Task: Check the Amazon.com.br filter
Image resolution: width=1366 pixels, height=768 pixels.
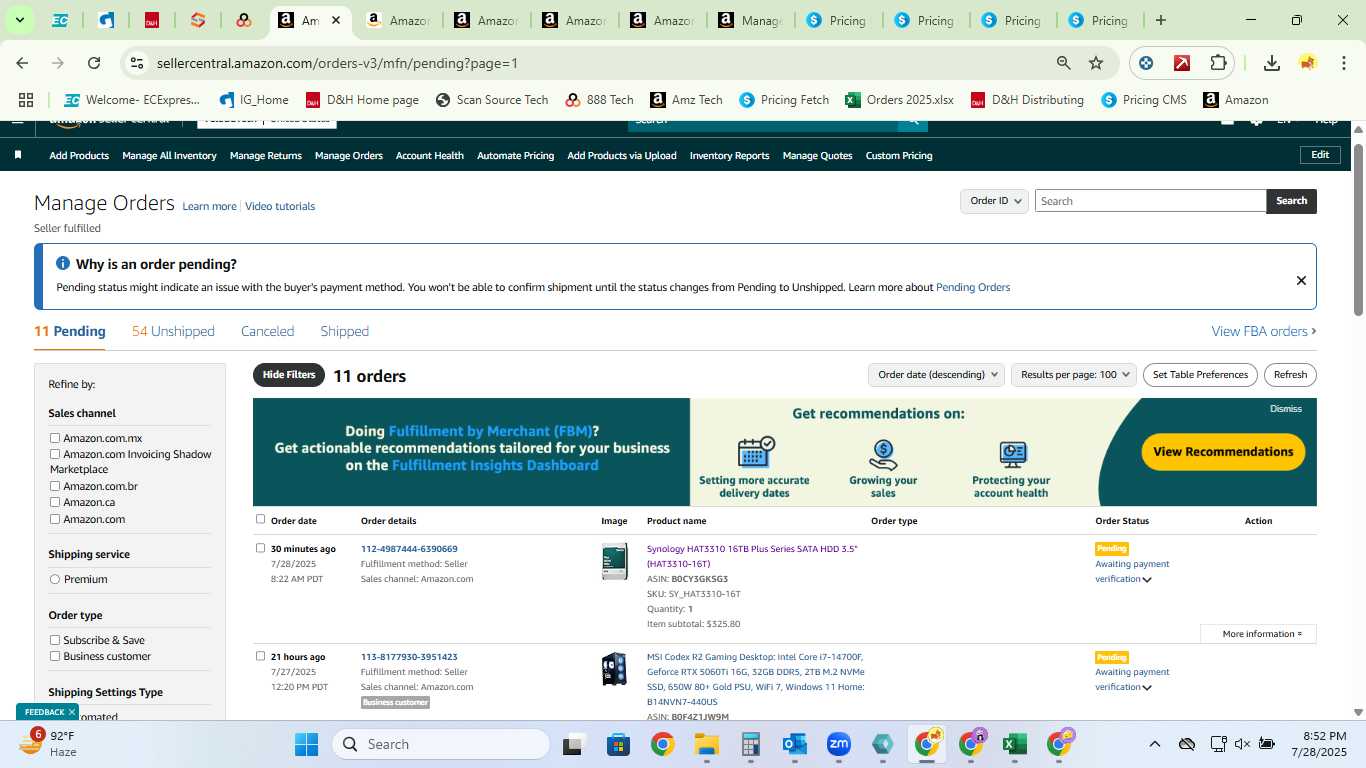Action: coord(55,486)
